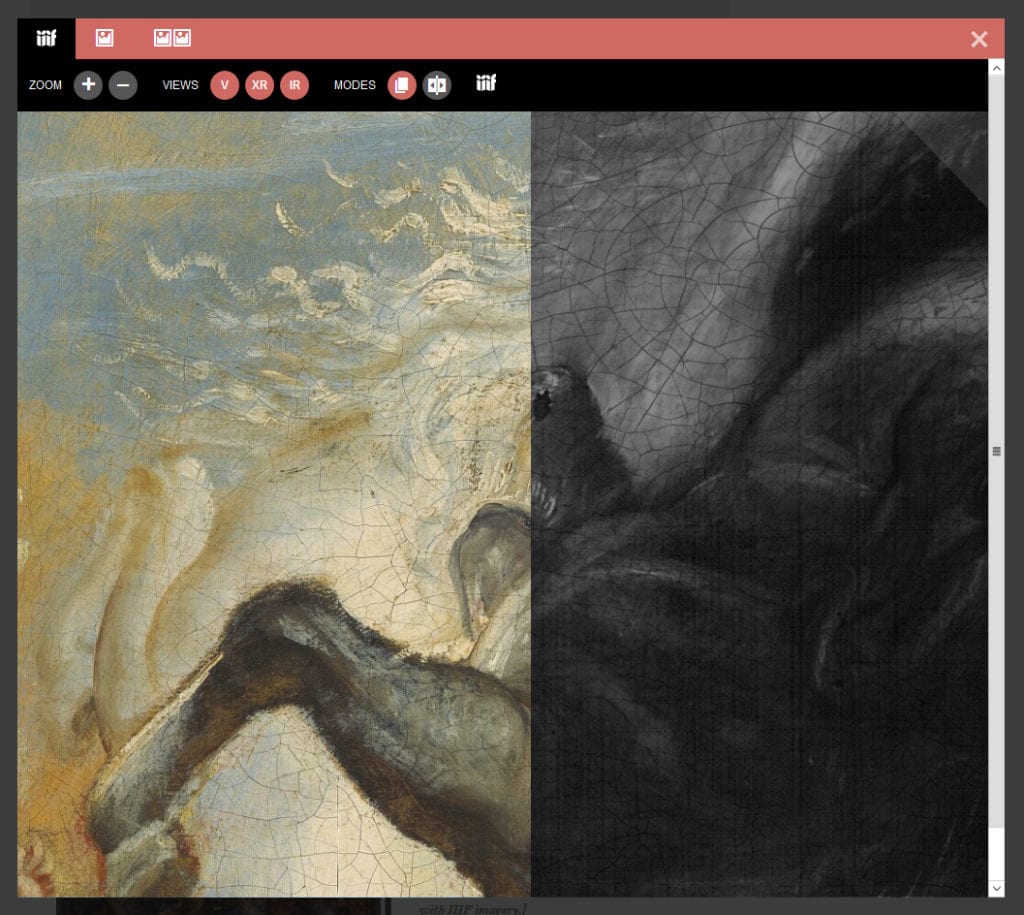The height and width of the screenshot is (915, 1024).
Task: Enable the visible light (V) view
Action: coord(224,85)
